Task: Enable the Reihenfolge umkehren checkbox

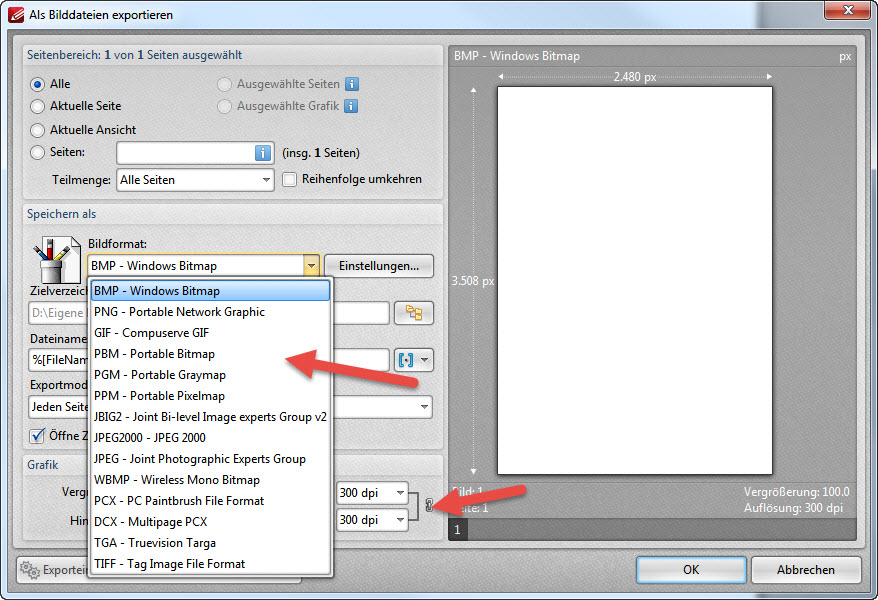Action: pos(290,180)
